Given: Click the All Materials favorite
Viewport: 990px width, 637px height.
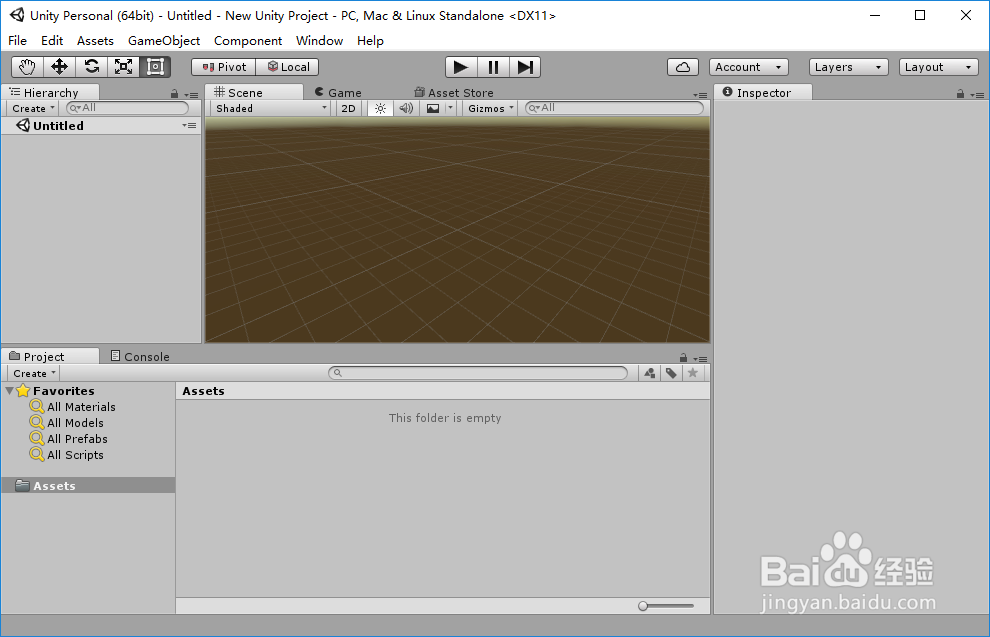Looking at the screenshot, I should coord(80,406).
